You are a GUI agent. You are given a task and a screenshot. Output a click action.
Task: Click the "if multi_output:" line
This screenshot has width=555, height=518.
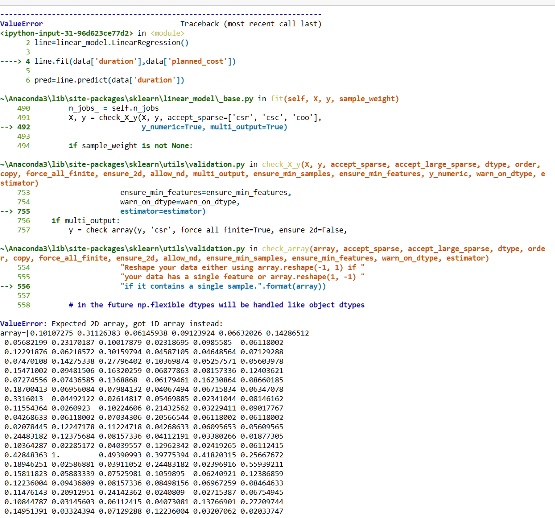pos(86,221)
